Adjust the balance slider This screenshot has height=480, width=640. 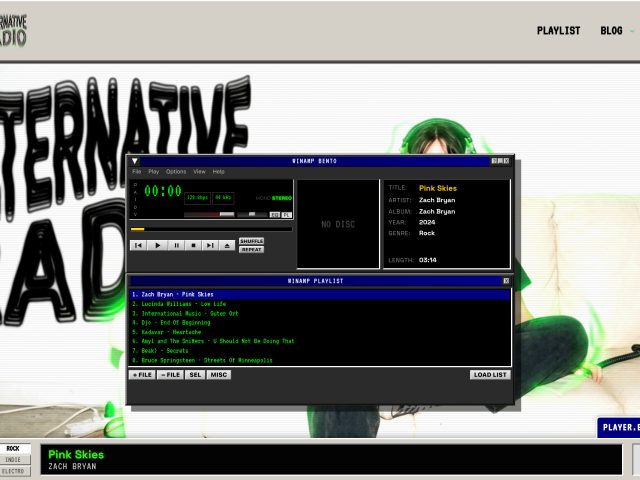[252, 214]
